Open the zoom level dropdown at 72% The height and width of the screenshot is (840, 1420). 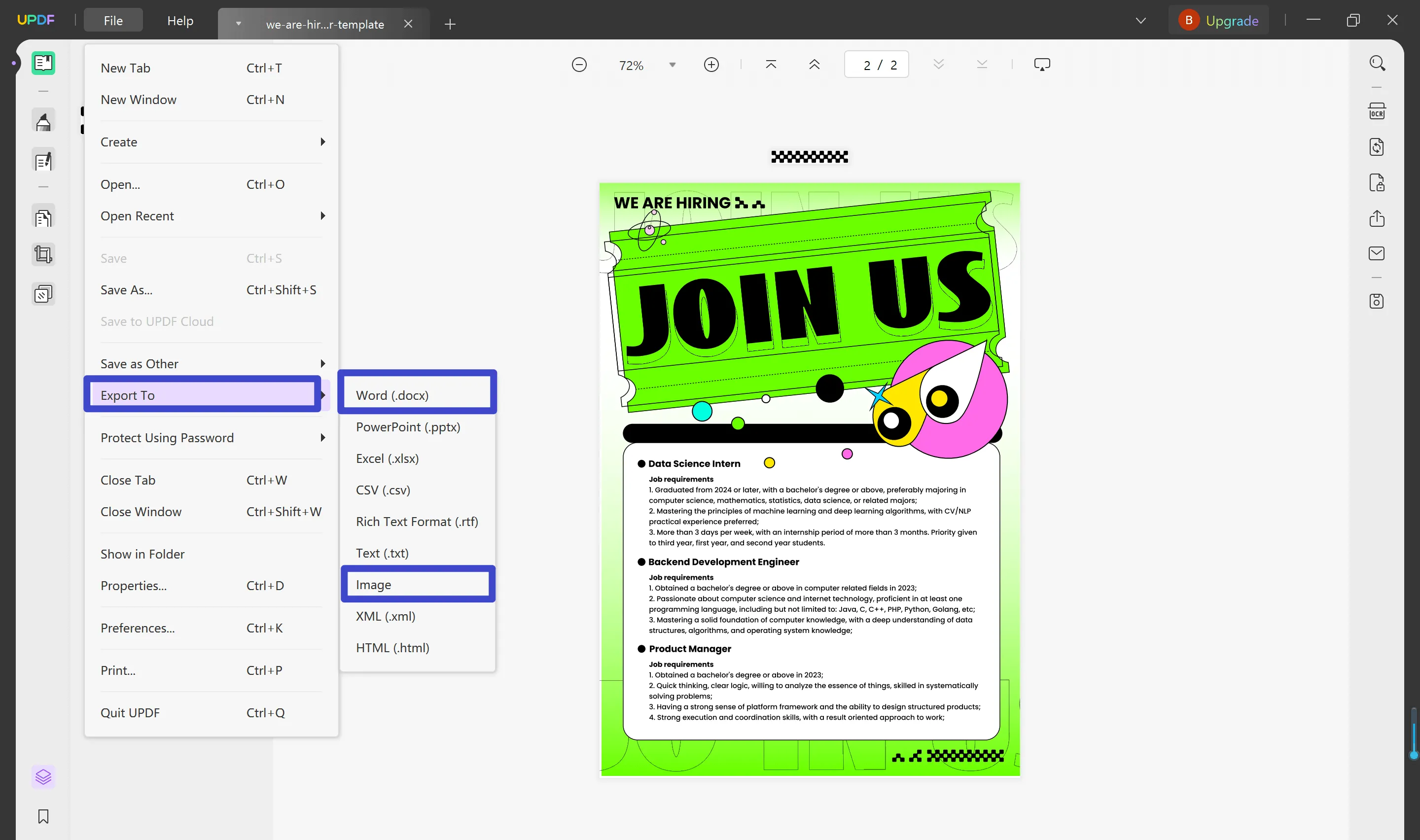[x=672, y=64]
